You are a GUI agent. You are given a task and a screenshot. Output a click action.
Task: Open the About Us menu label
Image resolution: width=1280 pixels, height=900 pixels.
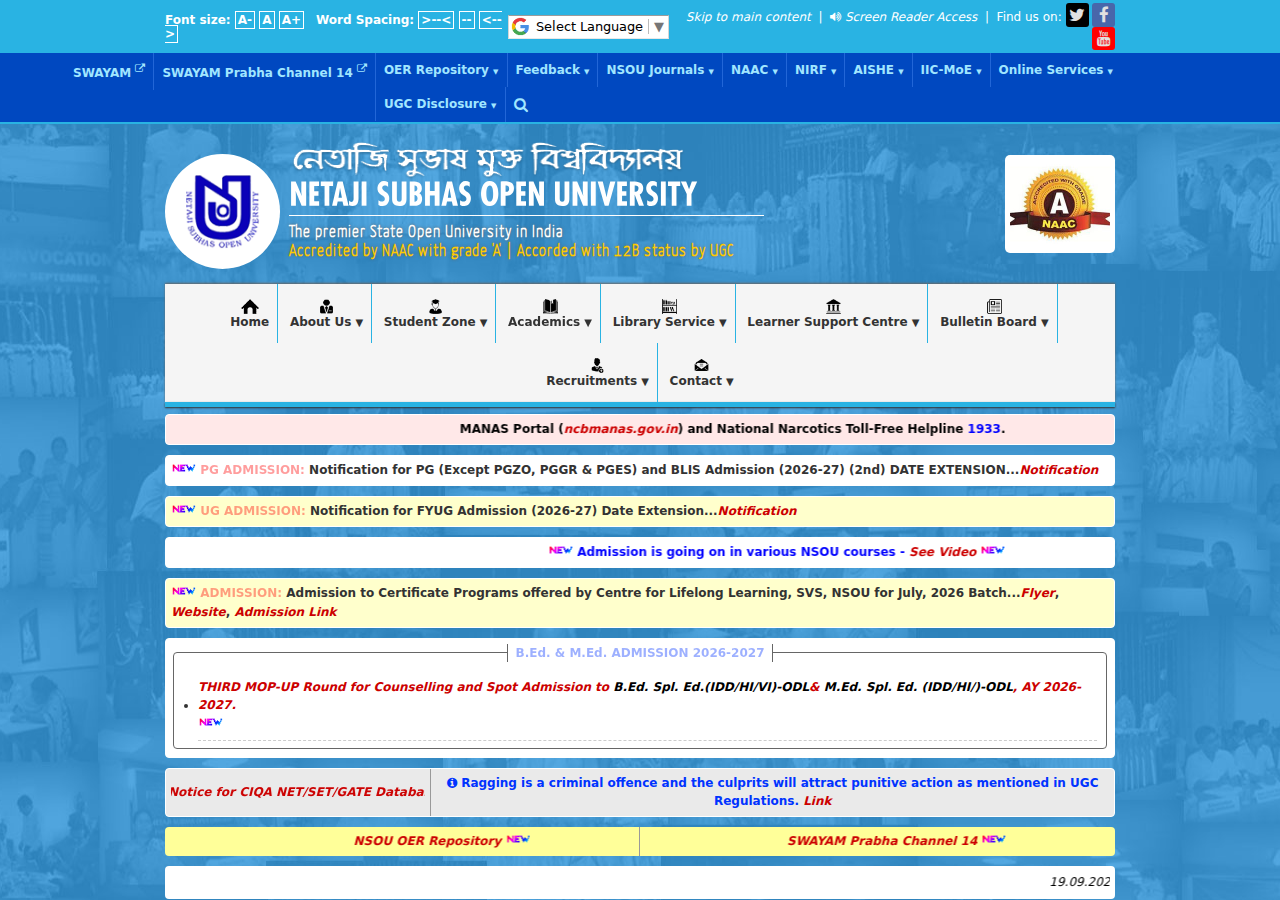tap(326, 322)
